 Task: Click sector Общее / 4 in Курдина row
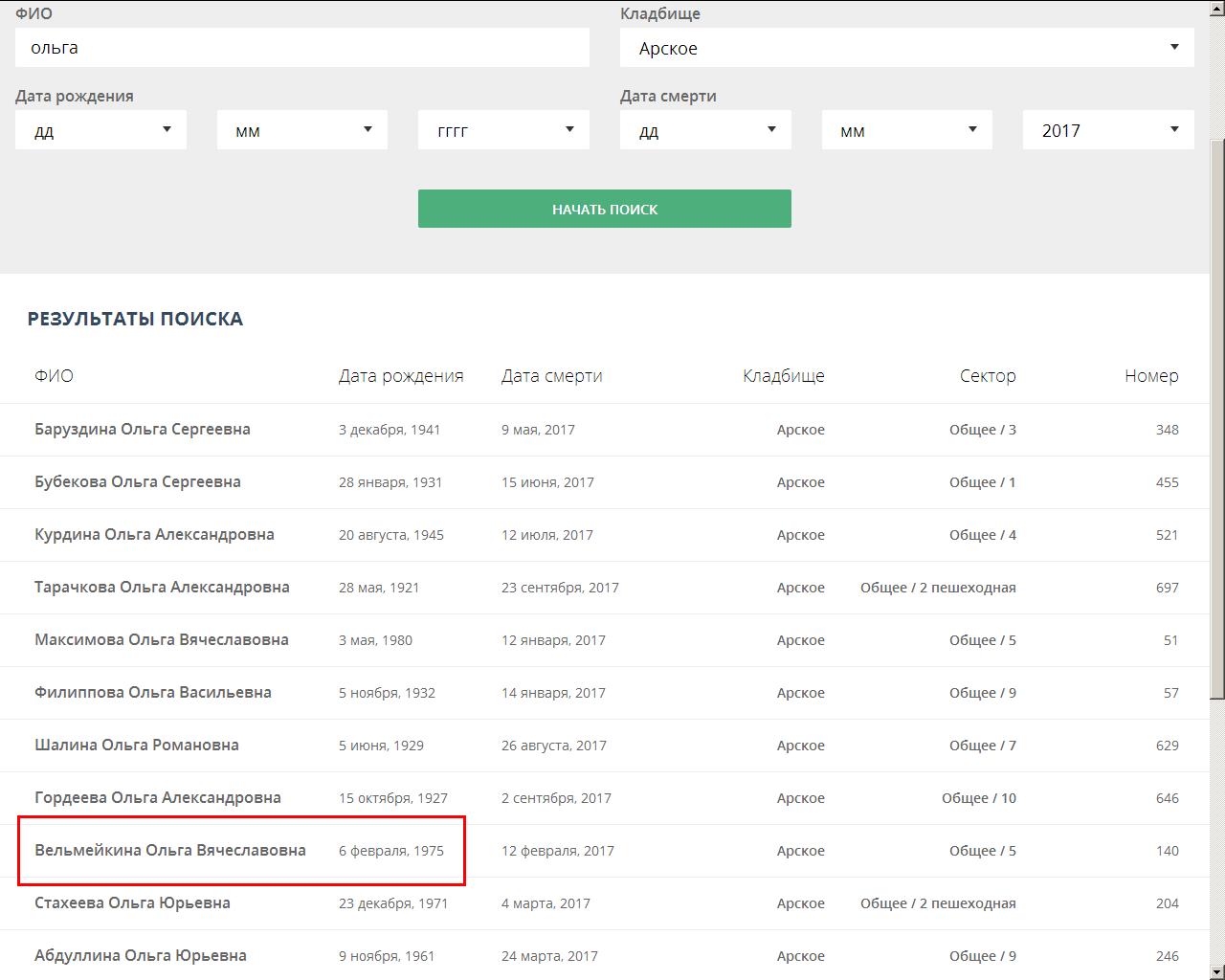pos(983,535)
